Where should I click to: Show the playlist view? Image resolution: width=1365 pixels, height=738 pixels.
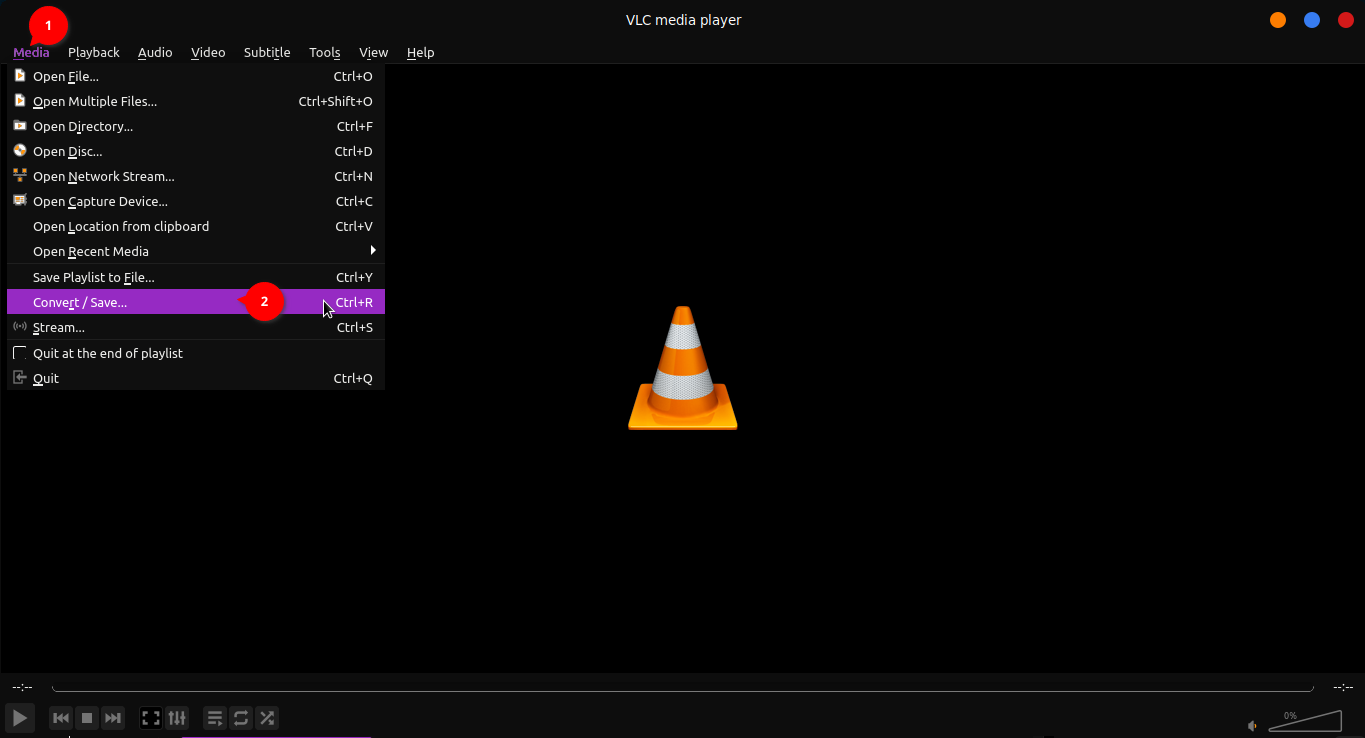tap(215, 718)
